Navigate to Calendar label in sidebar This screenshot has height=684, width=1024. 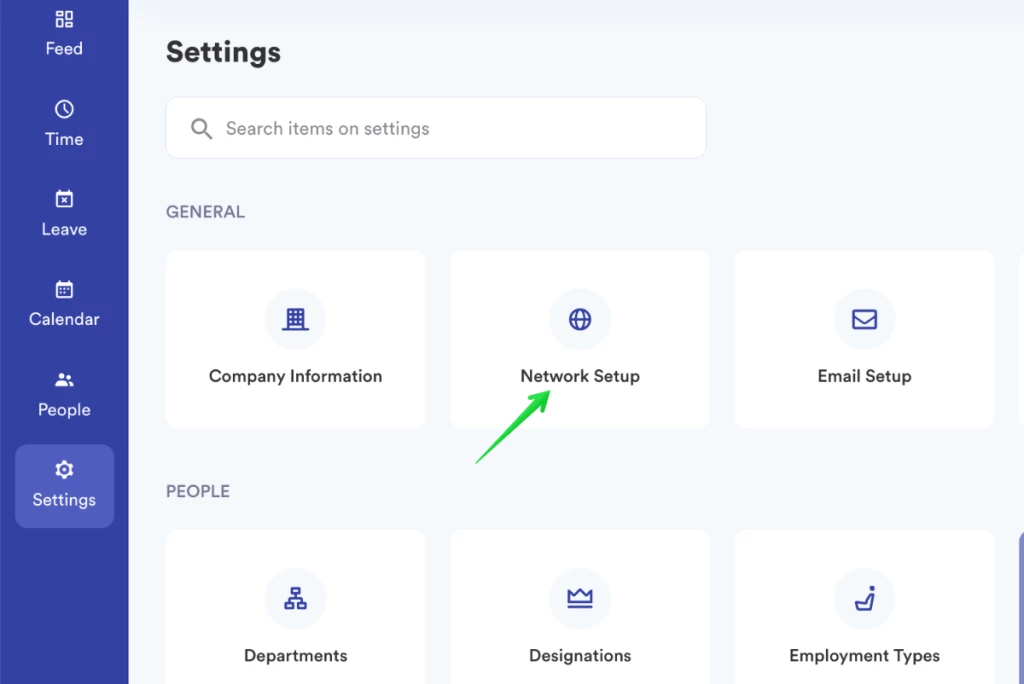pos(64,319)
